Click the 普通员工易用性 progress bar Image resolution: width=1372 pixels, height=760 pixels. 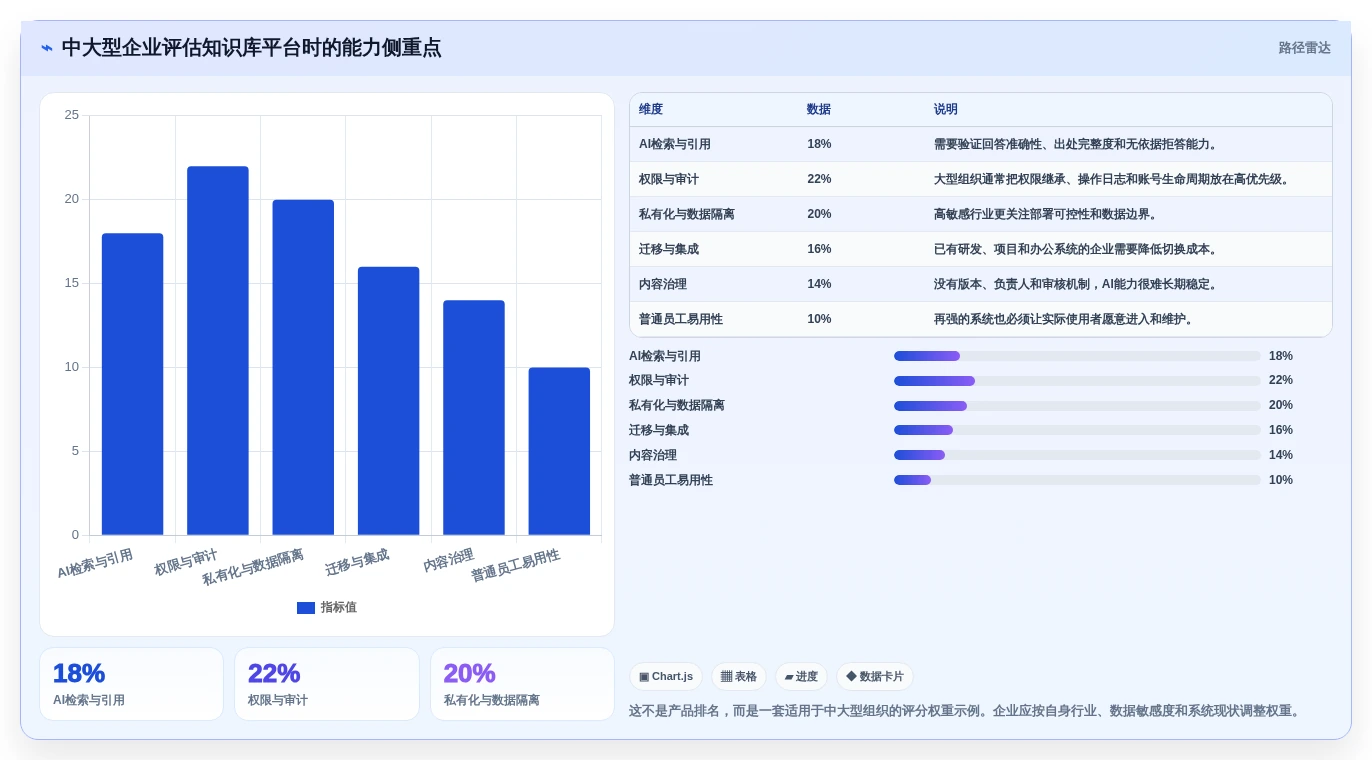(x=1077, y=480)
